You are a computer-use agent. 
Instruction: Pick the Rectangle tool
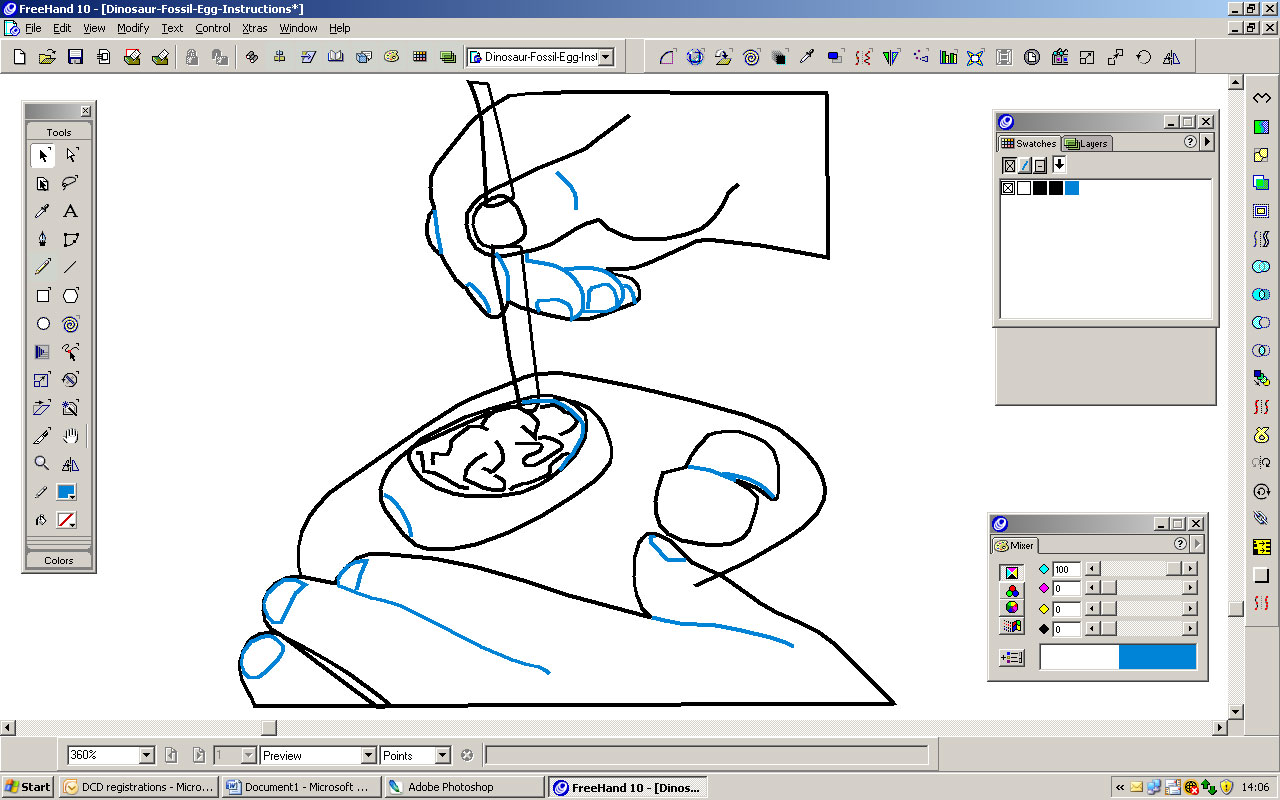42,295
